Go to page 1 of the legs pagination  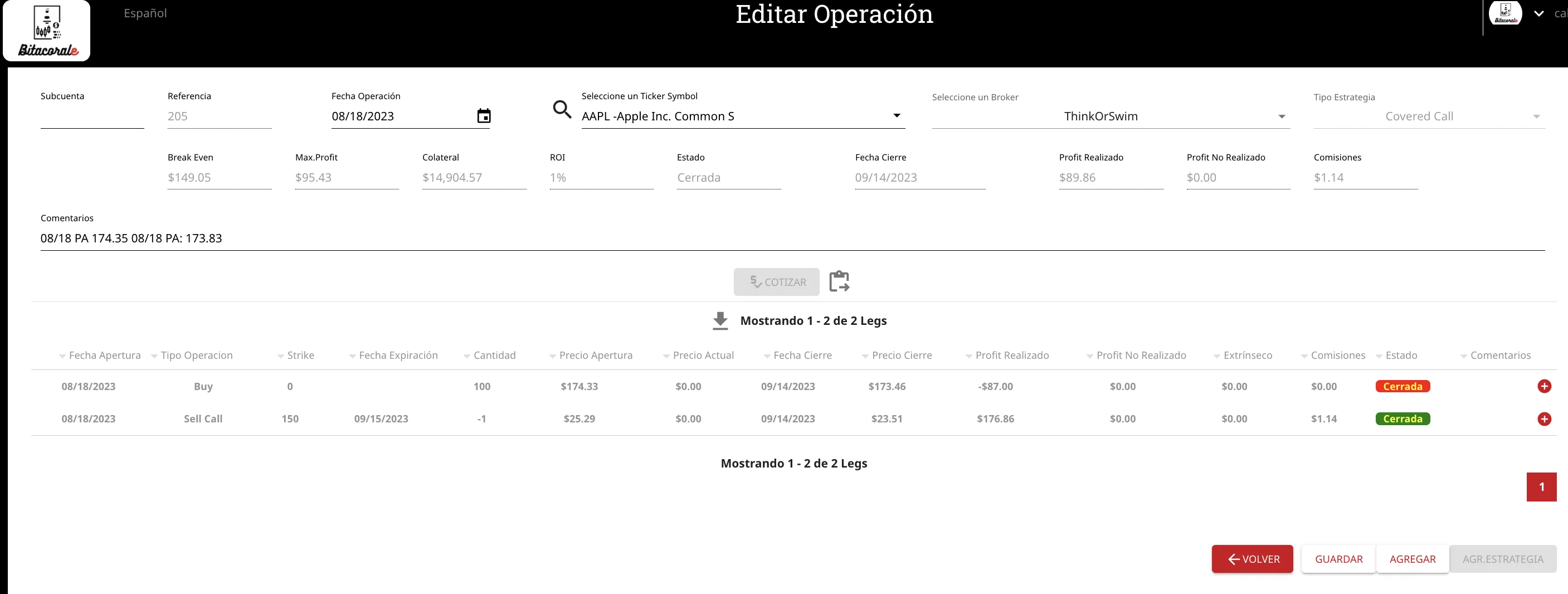1541,487
